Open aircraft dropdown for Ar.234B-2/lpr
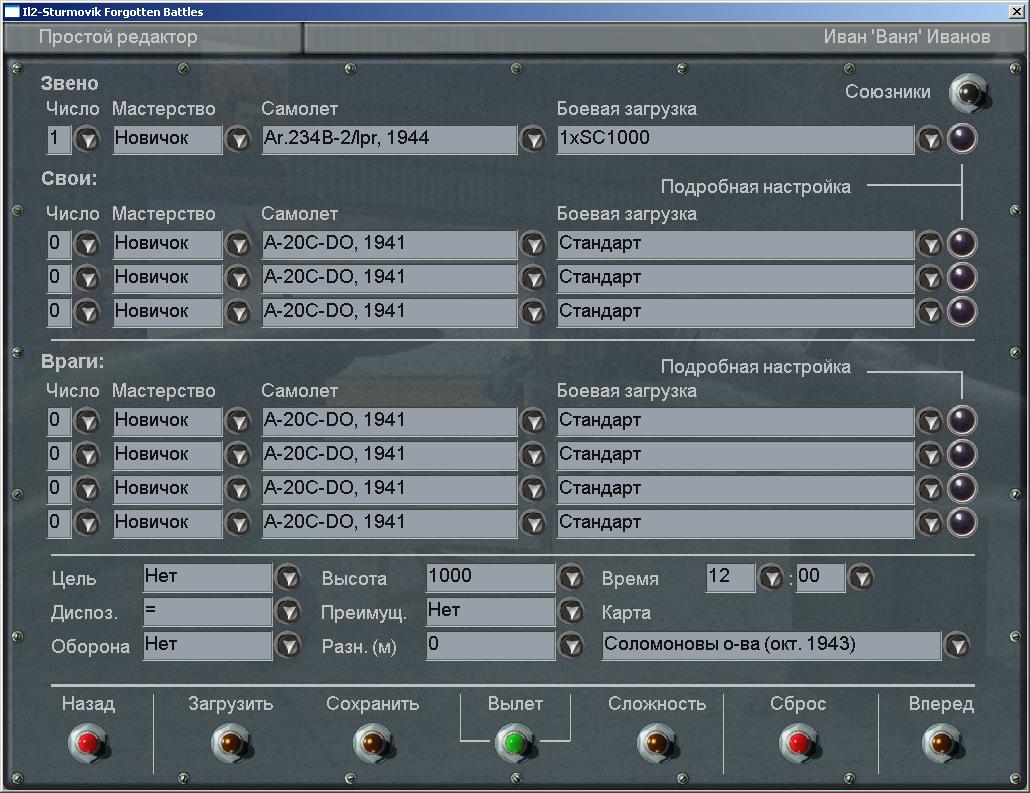 coord(533,140)
